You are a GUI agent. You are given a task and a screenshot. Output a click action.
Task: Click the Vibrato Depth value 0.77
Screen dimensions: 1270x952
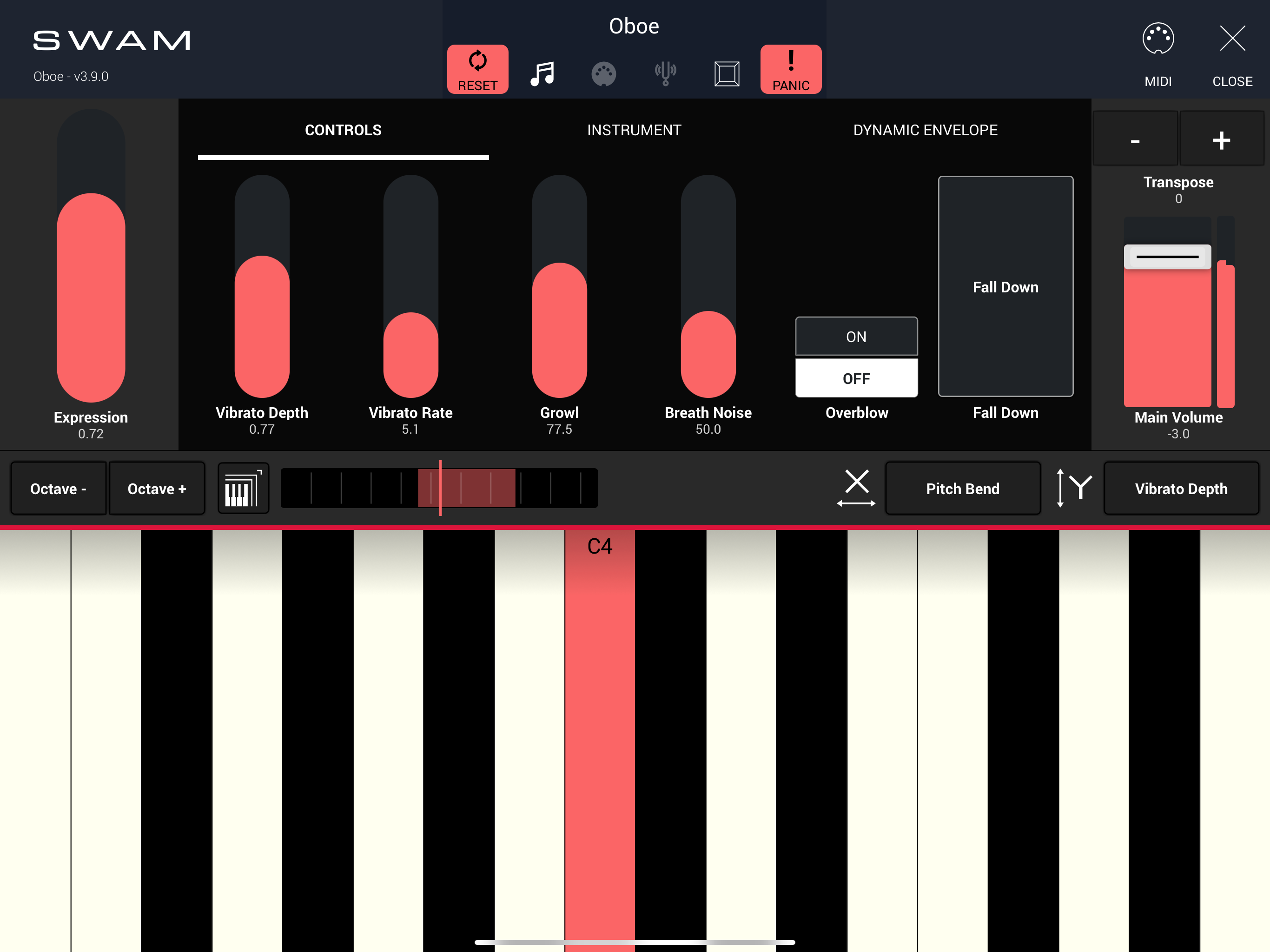coord(262,430)
